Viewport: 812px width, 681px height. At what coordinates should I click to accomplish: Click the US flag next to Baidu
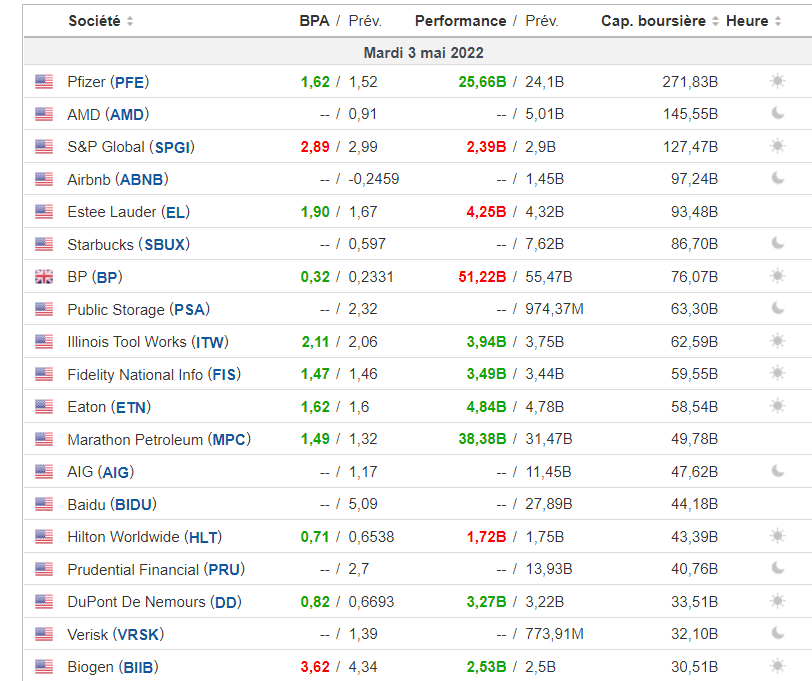(44, 504)
